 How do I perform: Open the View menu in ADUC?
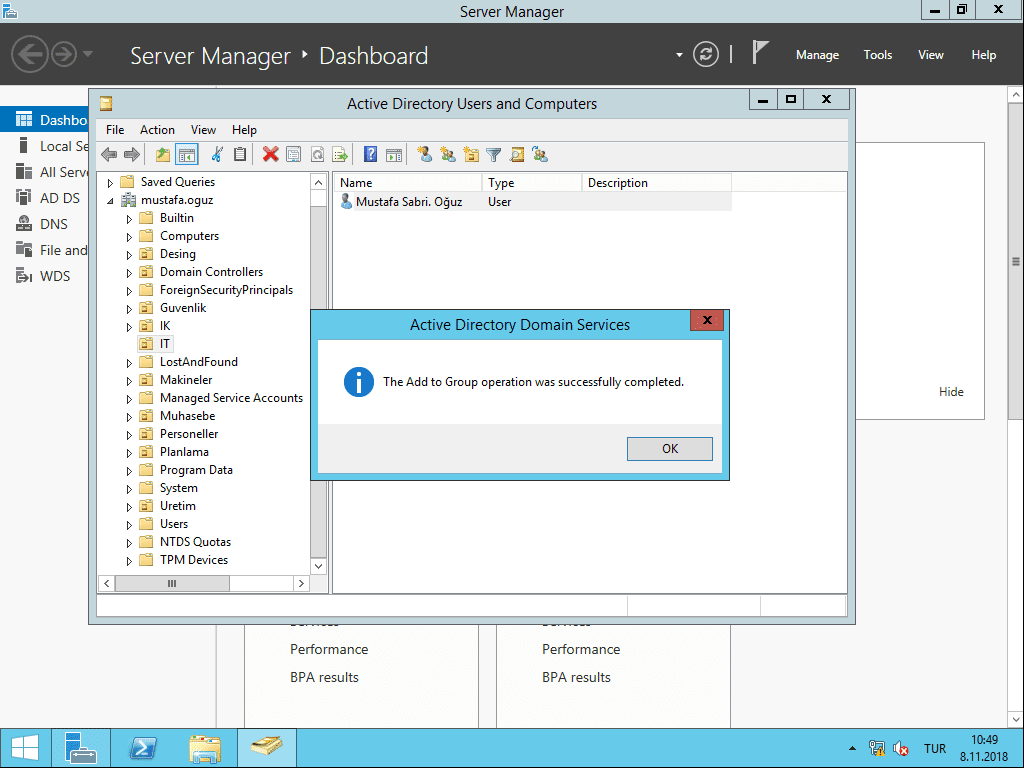pos(203,130)
